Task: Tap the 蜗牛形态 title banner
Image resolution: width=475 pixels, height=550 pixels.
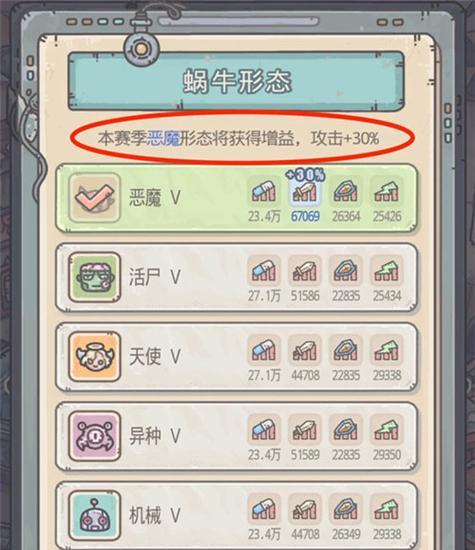Action: click(236, 81)
